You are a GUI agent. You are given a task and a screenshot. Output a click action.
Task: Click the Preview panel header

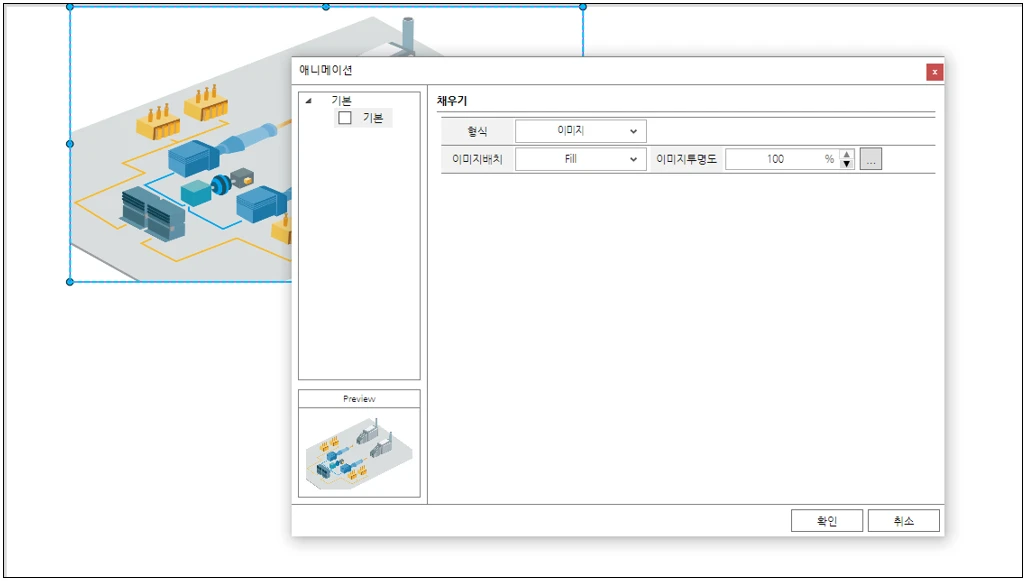coord(359,398)
